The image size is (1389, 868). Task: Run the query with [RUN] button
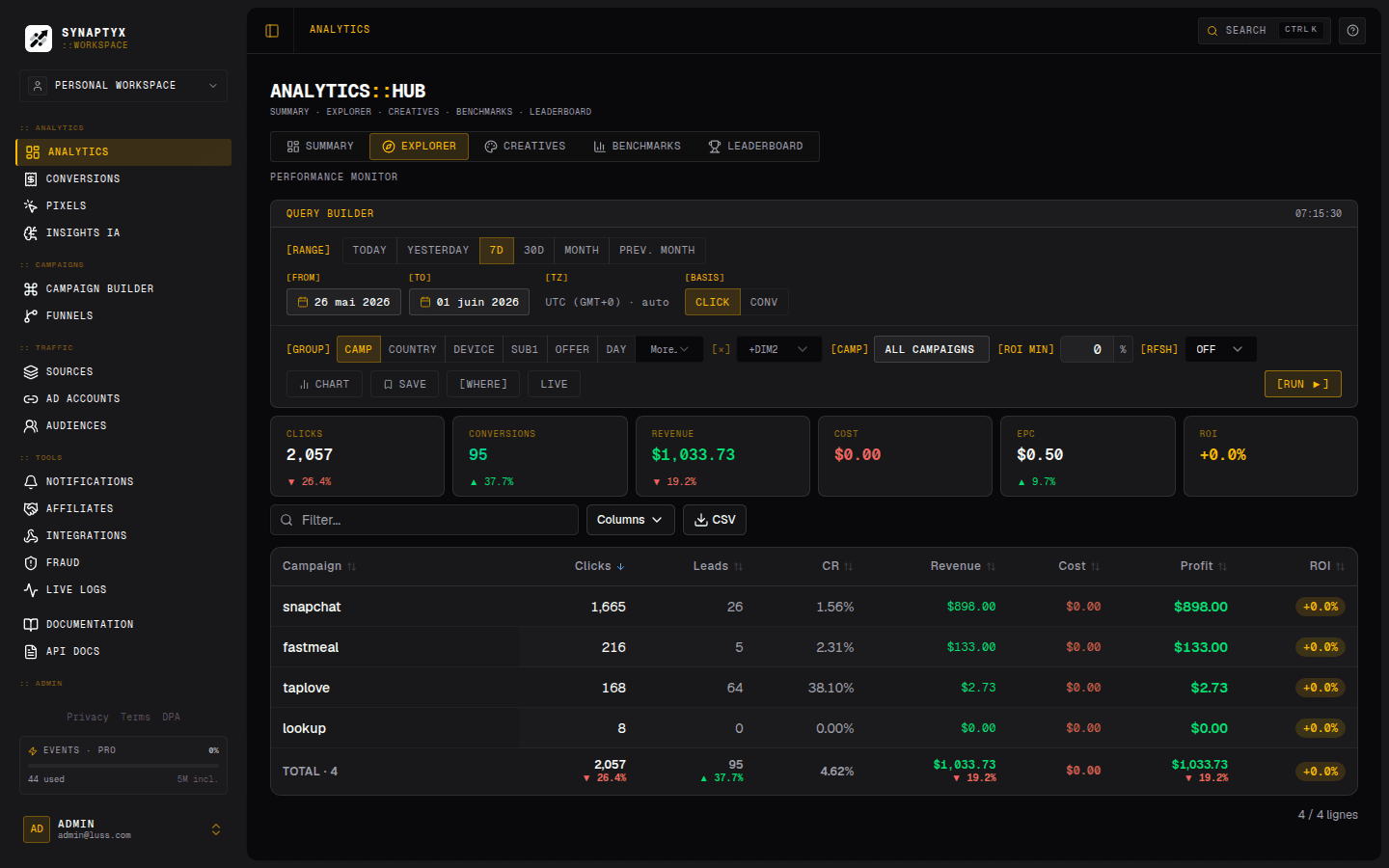[1302, 384]
